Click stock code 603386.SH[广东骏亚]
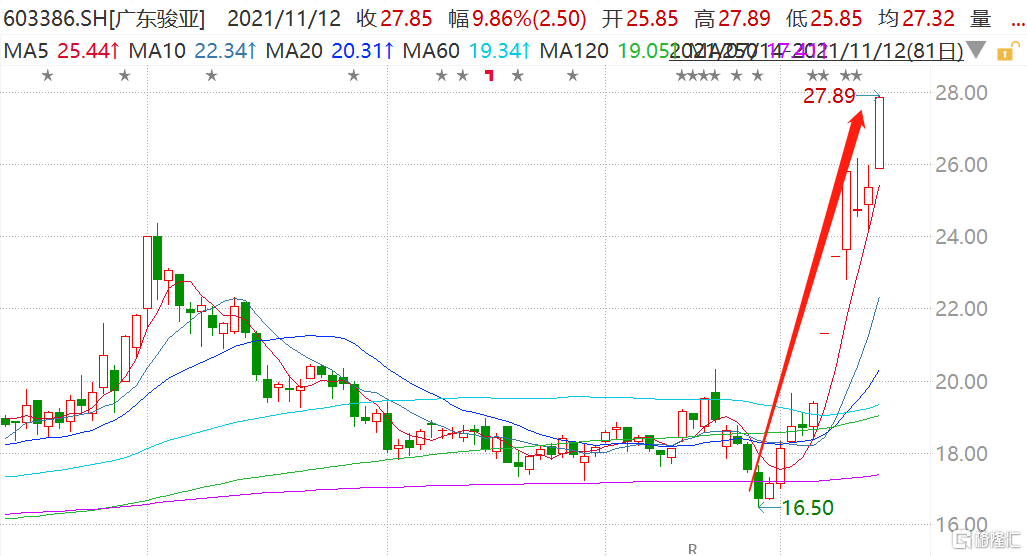 [104, 18]
